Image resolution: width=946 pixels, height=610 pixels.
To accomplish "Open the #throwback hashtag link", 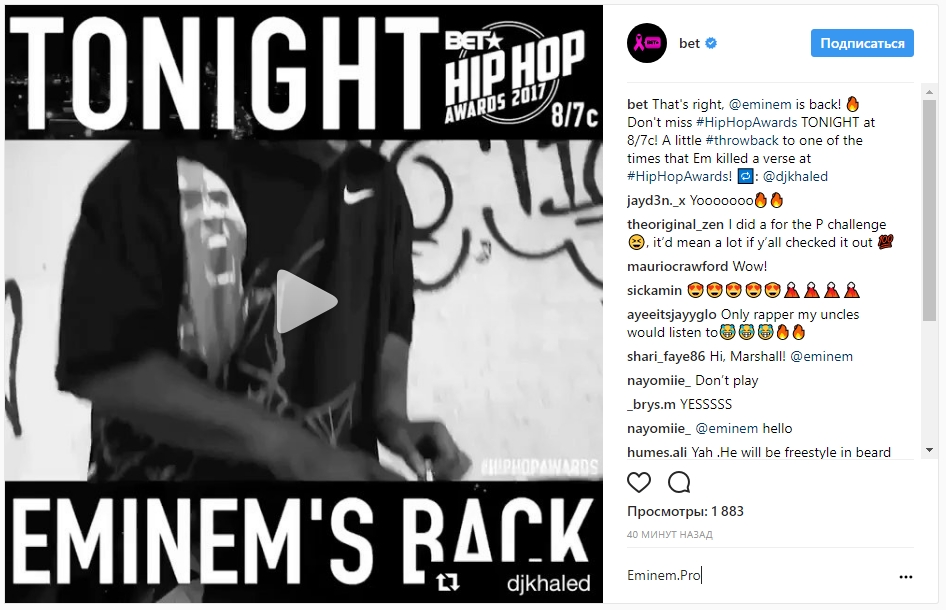I will (742, 140).
